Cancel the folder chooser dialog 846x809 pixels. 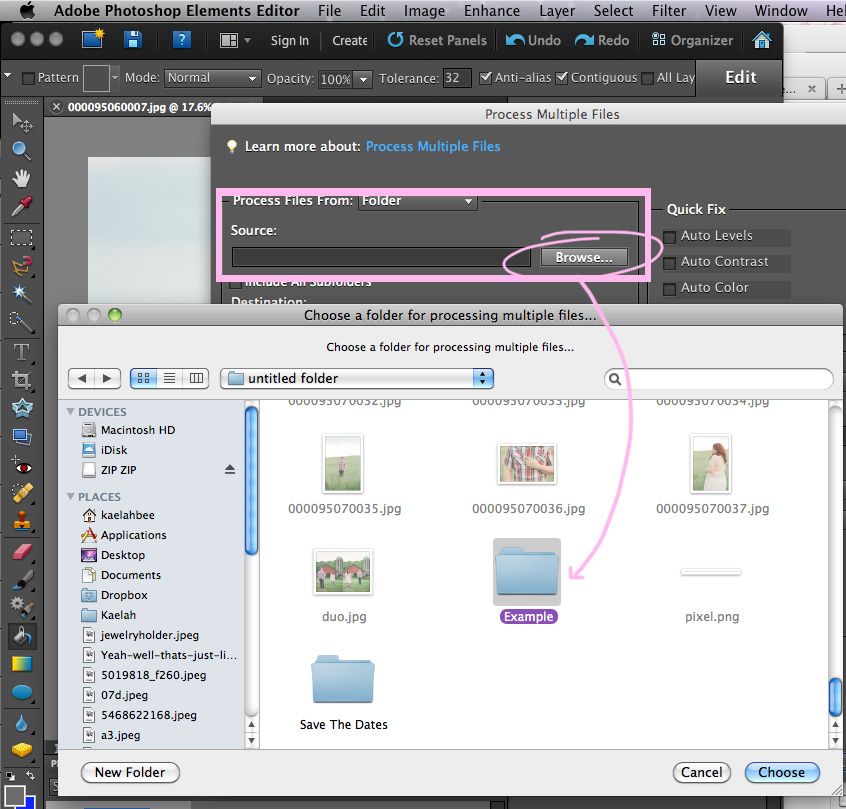coord(701,772)
